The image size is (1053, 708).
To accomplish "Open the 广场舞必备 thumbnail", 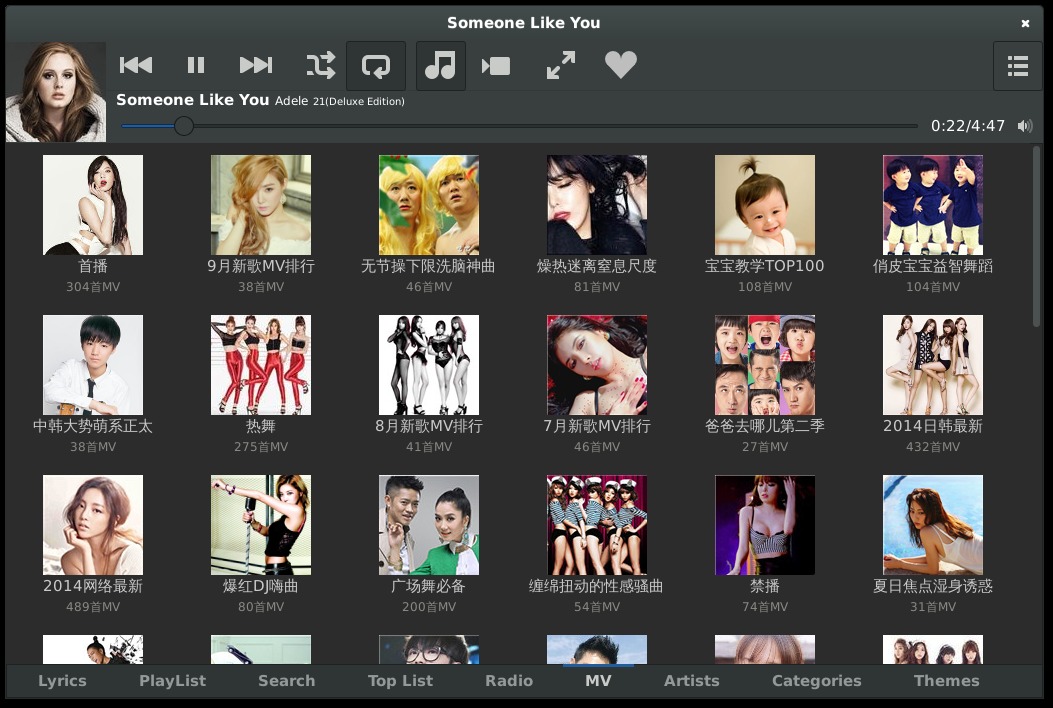I will tap(428, 525).
